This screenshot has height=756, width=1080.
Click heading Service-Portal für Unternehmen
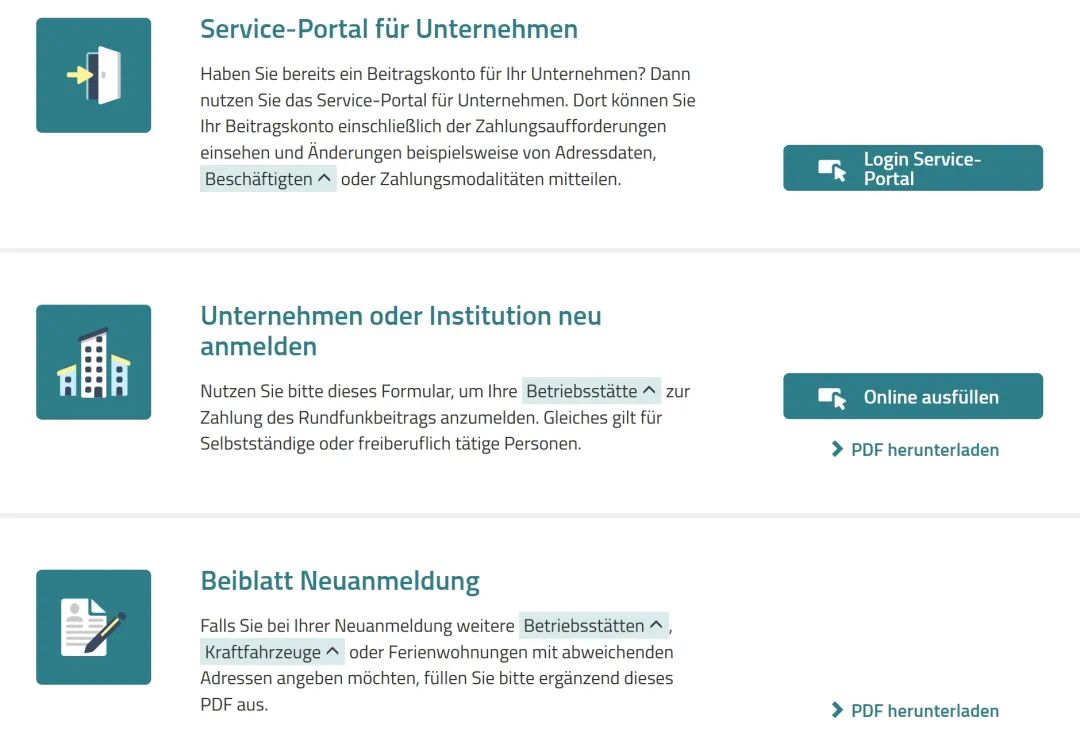(x=389, y=29)
